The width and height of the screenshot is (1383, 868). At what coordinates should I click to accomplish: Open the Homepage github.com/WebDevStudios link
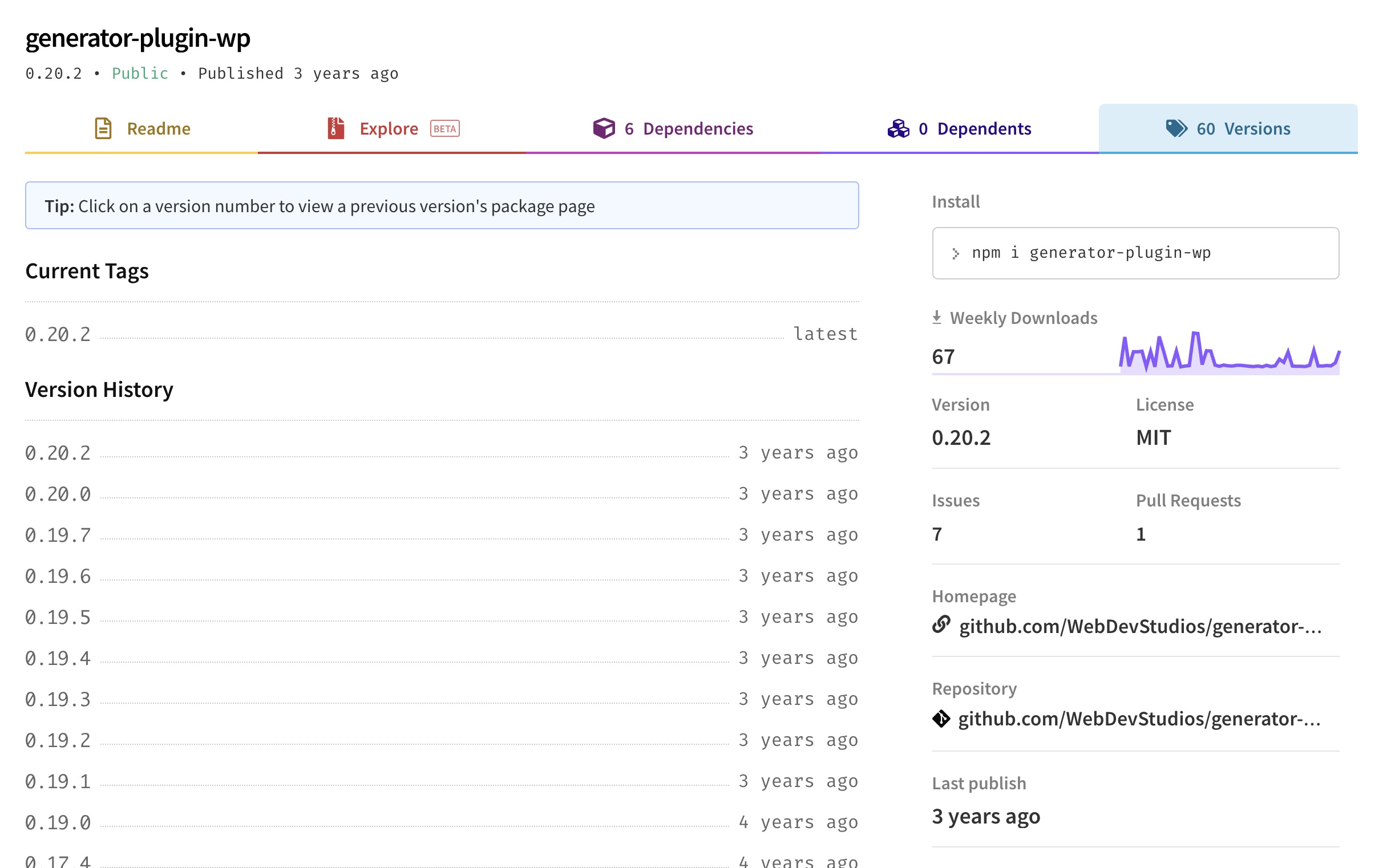(1140, 626)
